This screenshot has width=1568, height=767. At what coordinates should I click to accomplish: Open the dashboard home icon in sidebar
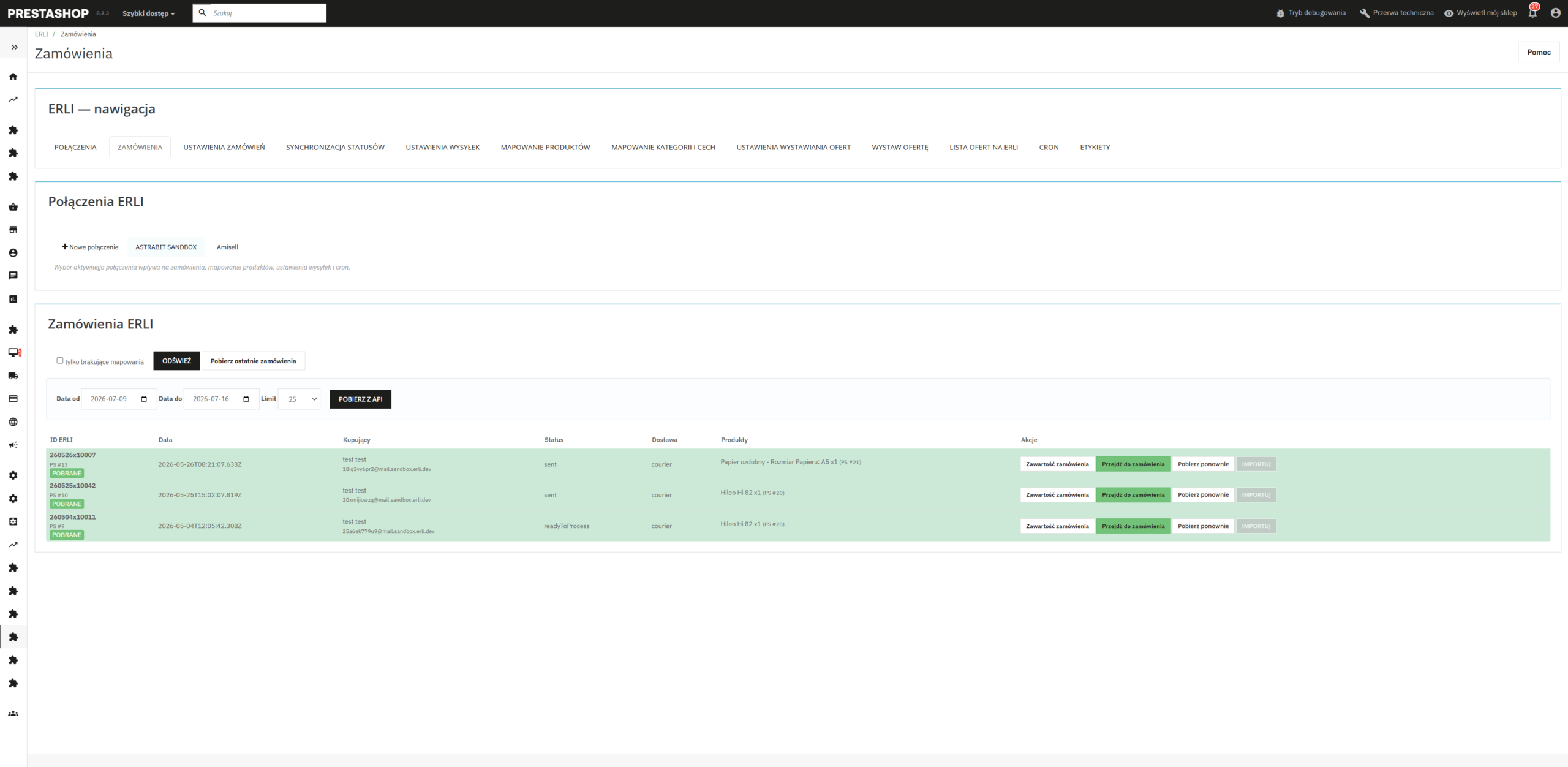[13, 77]
